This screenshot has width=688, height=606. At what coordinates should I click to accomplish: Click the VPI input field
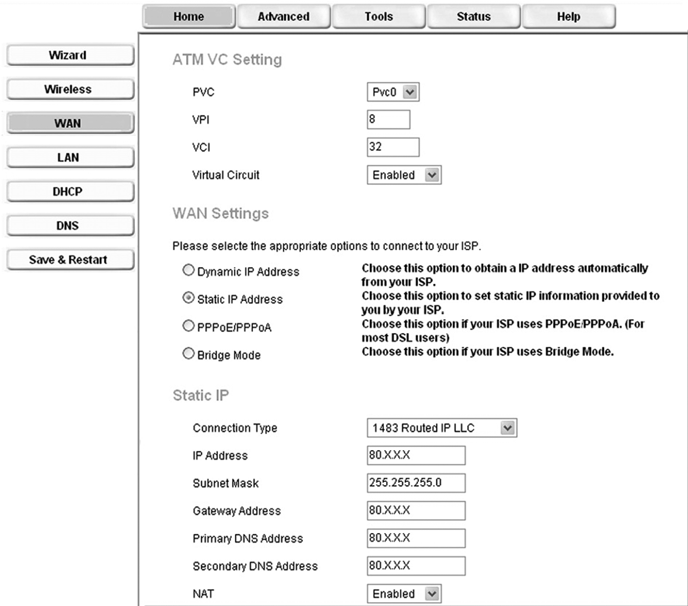tap(389, 120)
